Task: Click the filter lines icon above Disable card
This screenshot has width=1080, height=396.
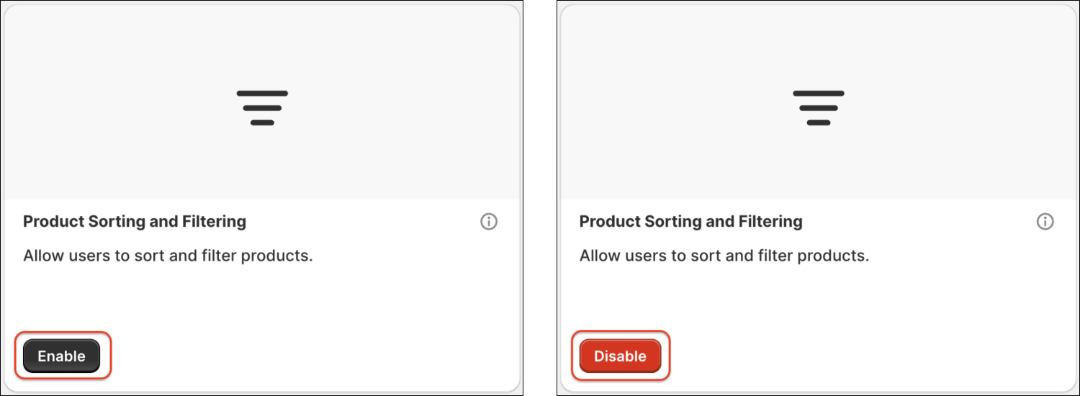Action: pos(818,107)
